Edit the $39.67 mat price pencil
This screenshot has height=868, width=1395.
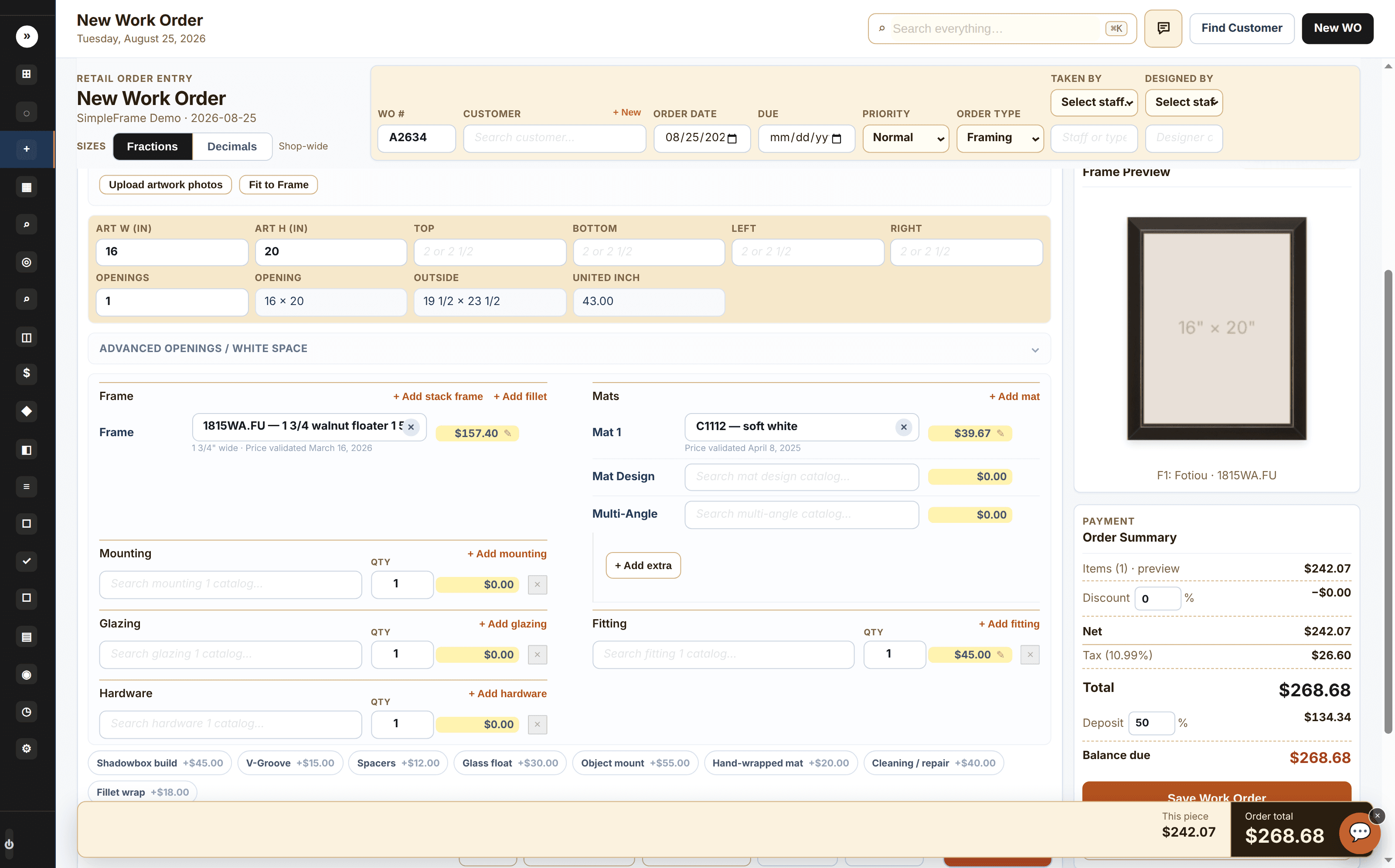pos(1000,434)
